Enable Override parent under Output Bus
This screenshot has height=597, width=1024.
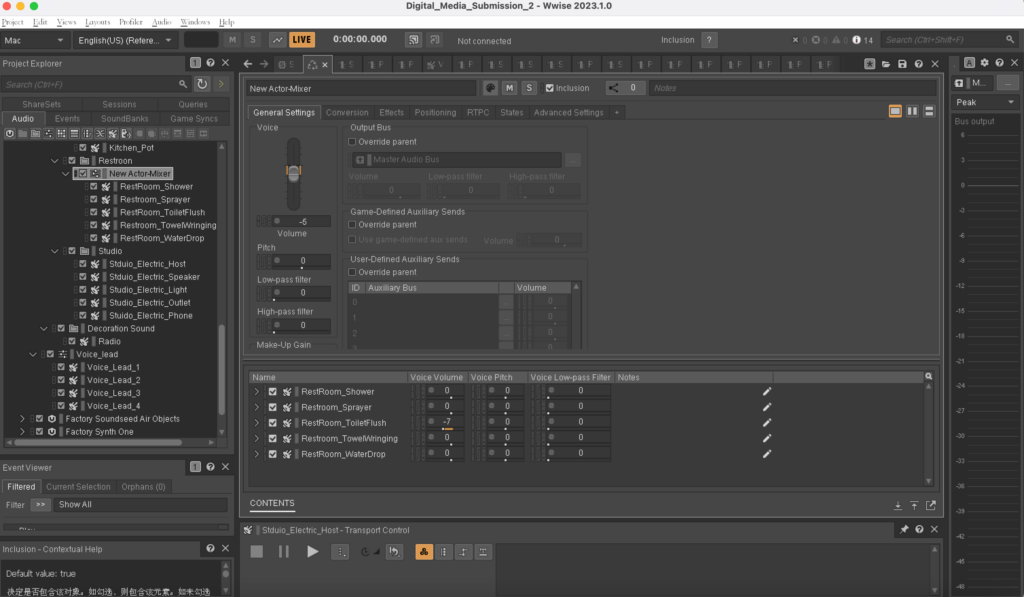[x=352, y=142]
